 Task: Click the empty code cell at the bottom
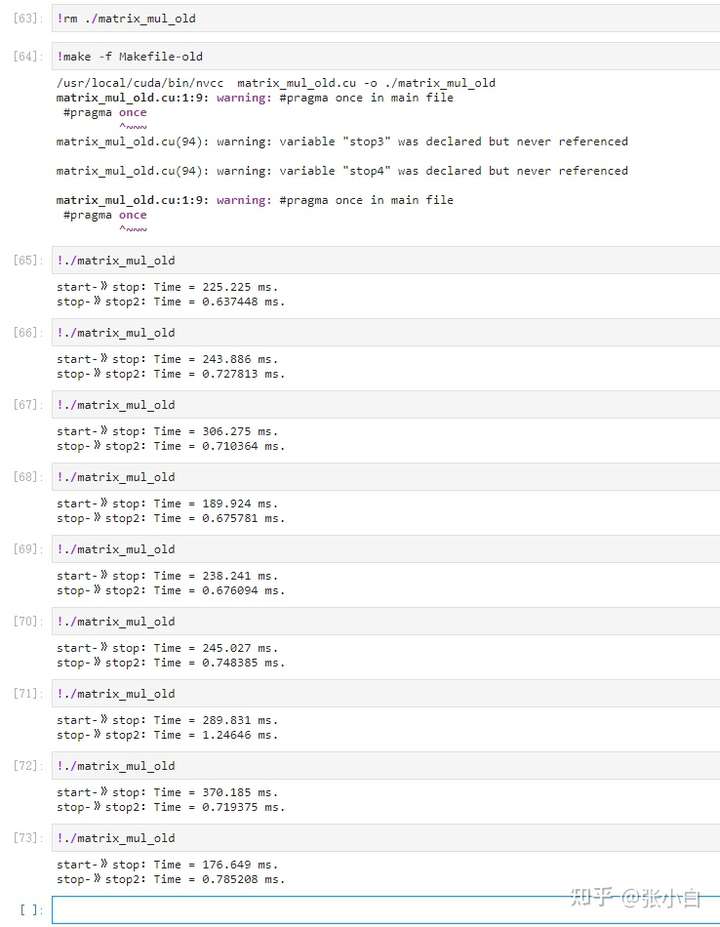coord(385,909)
